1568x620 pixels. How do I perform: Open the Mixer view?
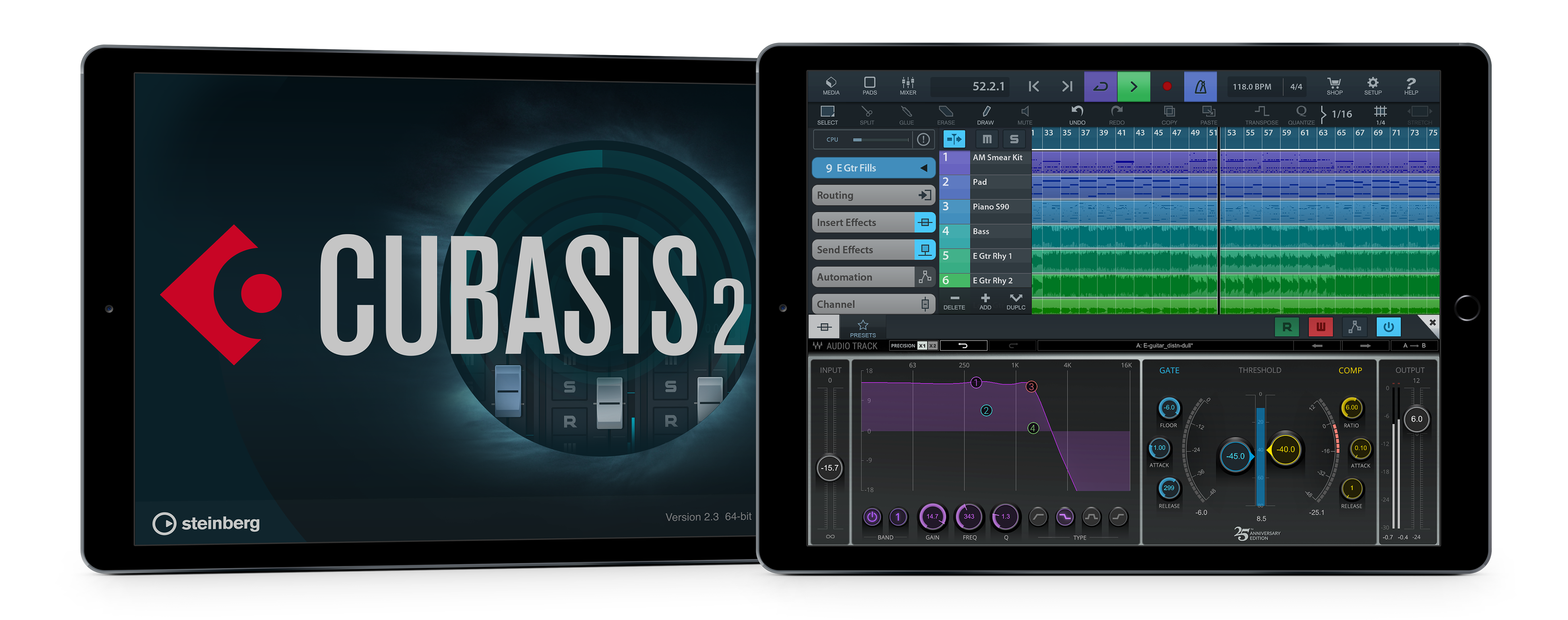coord(908,86)
